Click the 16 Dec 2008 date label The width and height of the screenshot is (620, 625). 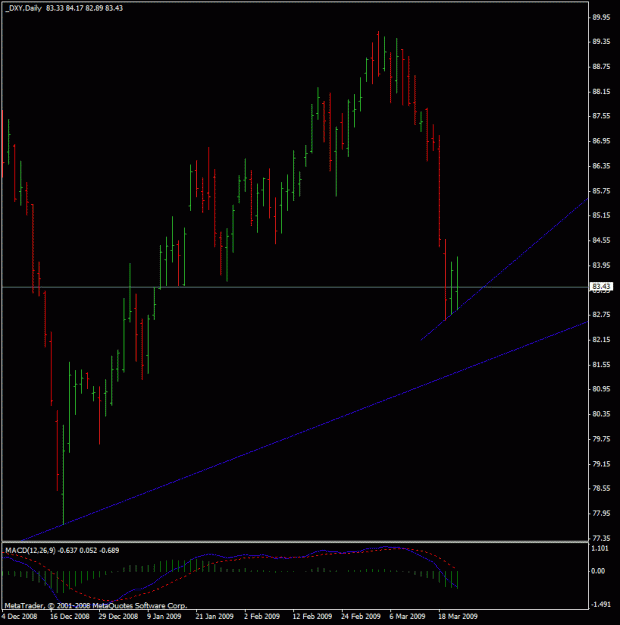tap(70, 616)
